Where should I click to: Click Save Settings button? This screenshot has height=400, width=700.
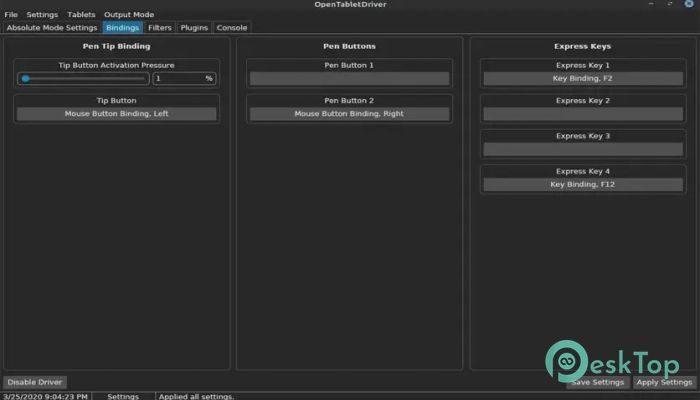point(598,382)
